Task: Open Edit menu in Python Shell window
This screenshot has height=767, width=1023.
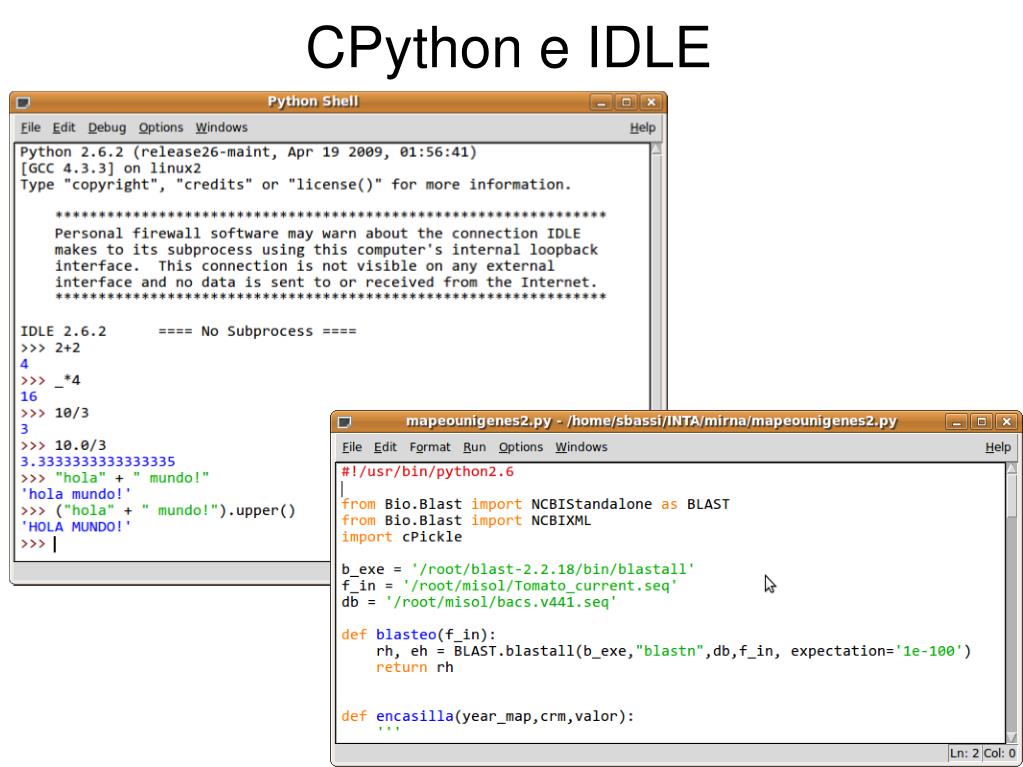Action: [x=64, y=128]
